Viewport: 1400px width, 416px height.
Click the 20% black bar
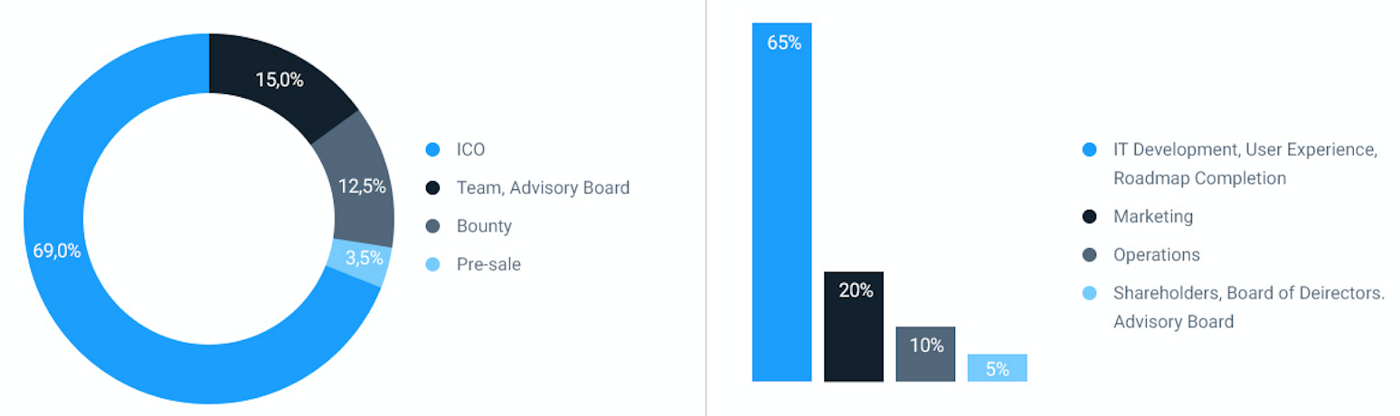(854, 326)
